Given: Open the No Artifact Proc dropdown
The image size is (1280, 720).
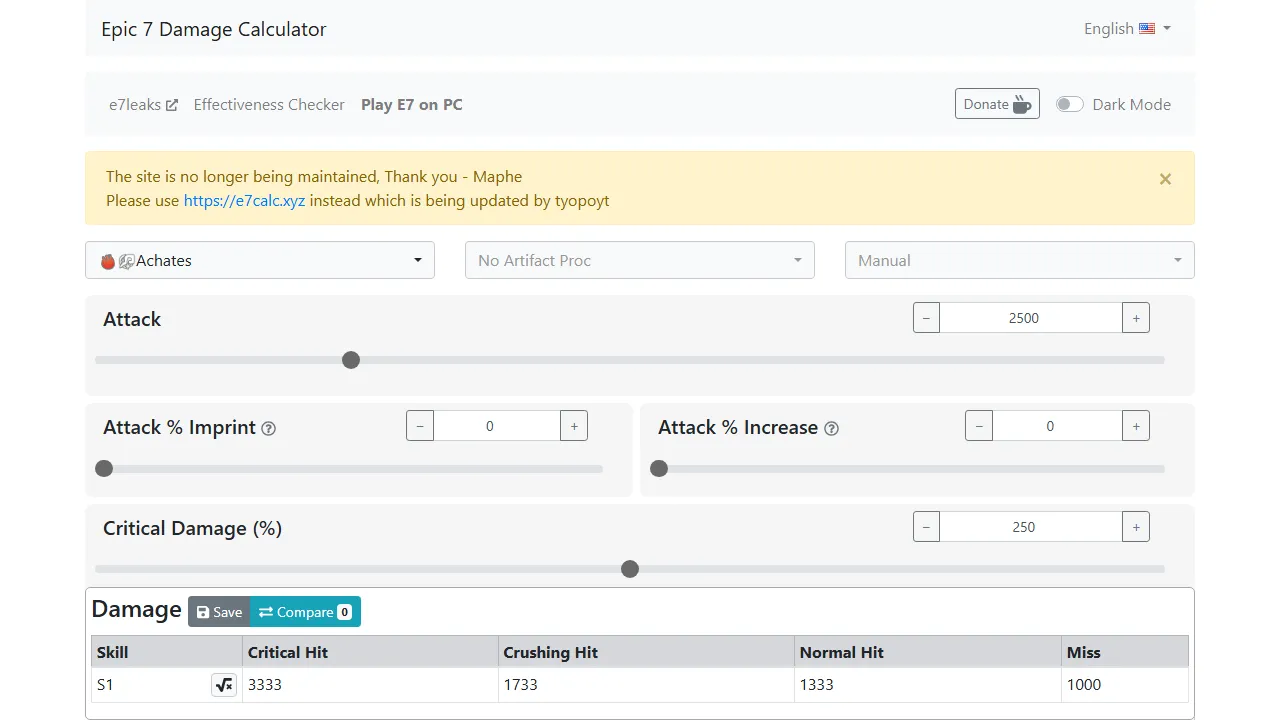Looking at the screenshot, I should click(x=639, y=260).
